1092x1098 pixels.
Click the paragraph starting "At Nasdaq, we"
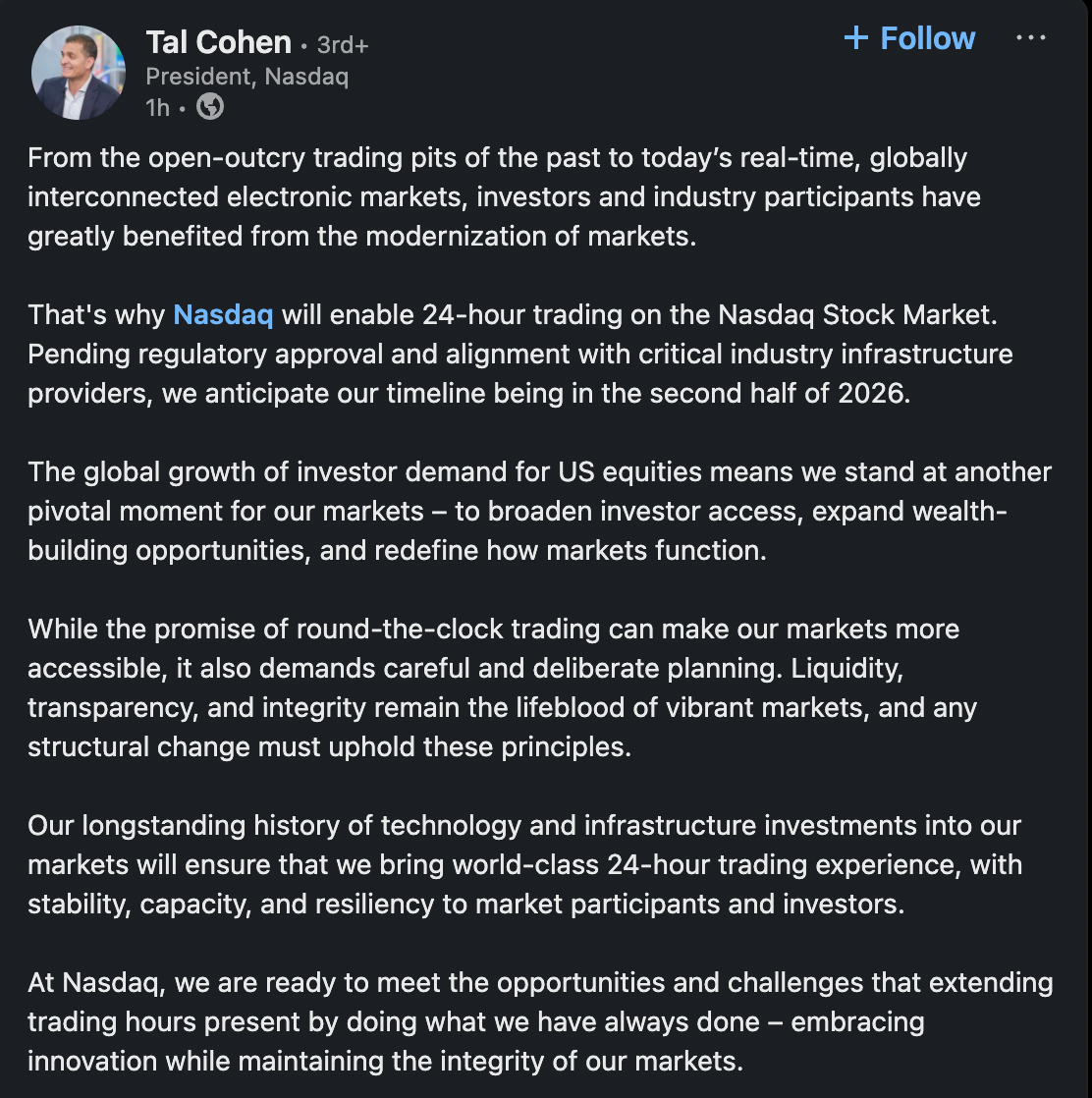(x=539, y=1021)
